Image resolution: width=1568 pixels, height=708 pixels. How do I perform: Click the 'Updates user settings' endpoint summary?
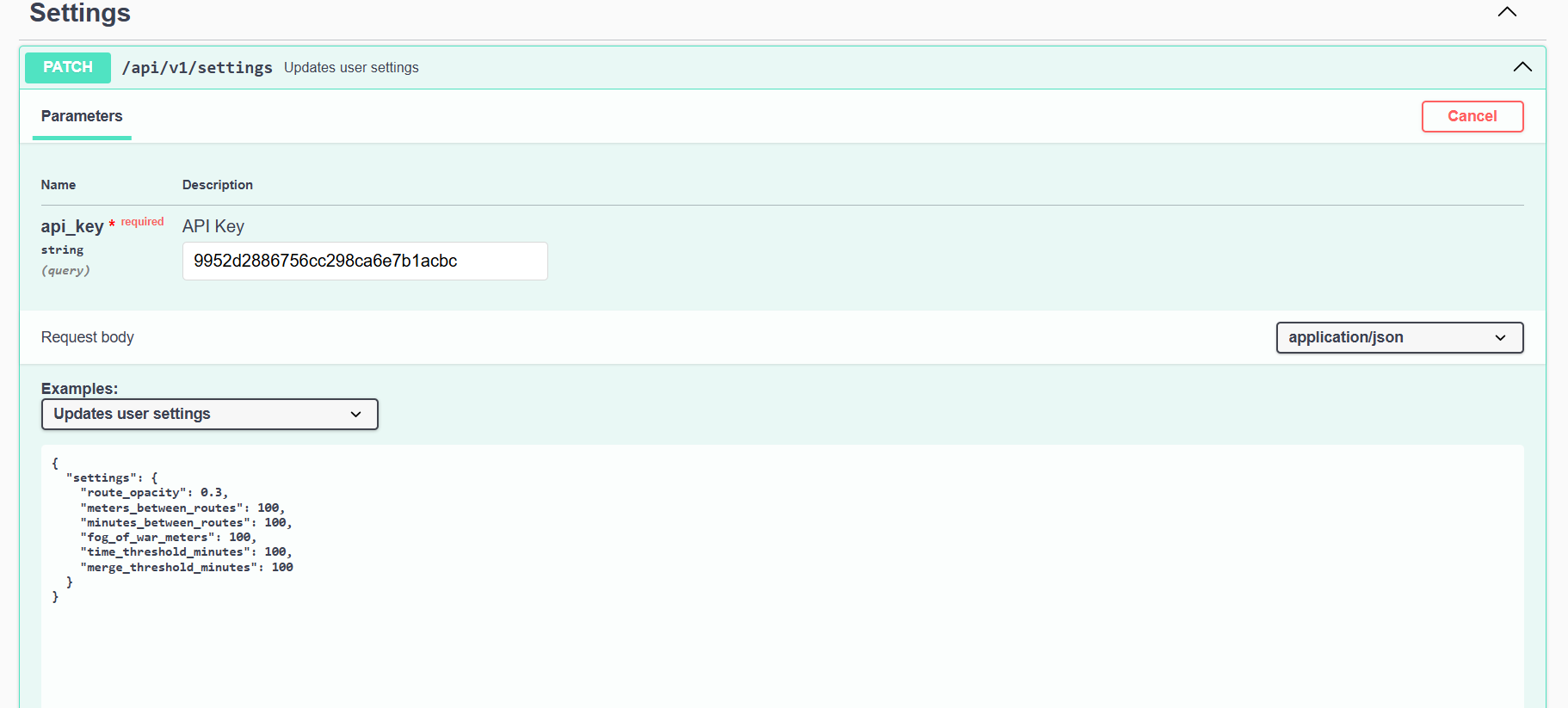click(351, 68)
